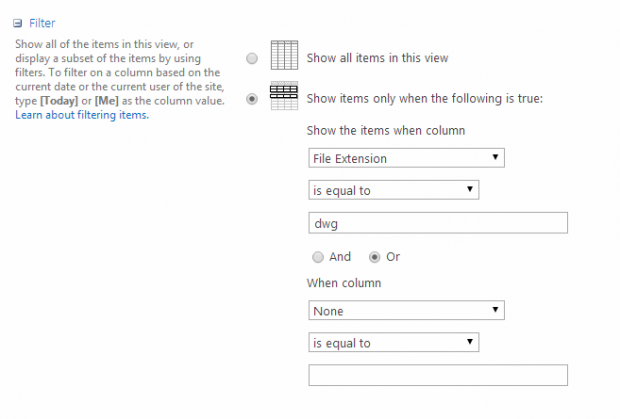Collapse the Filter section minus icon

17,21
